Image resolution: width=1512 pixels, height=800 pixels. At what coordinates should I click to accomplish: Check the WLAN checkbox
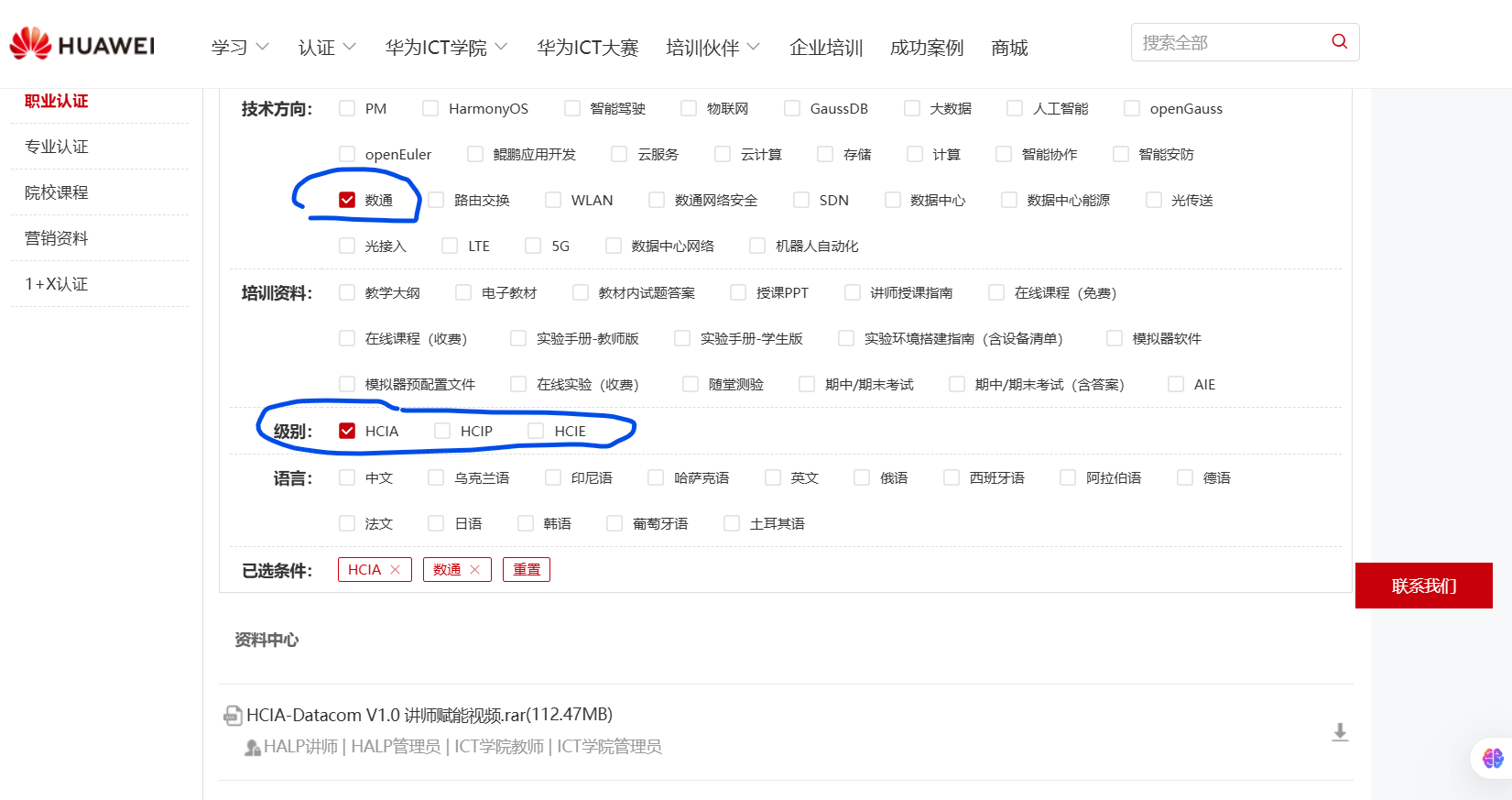[553, 200]
